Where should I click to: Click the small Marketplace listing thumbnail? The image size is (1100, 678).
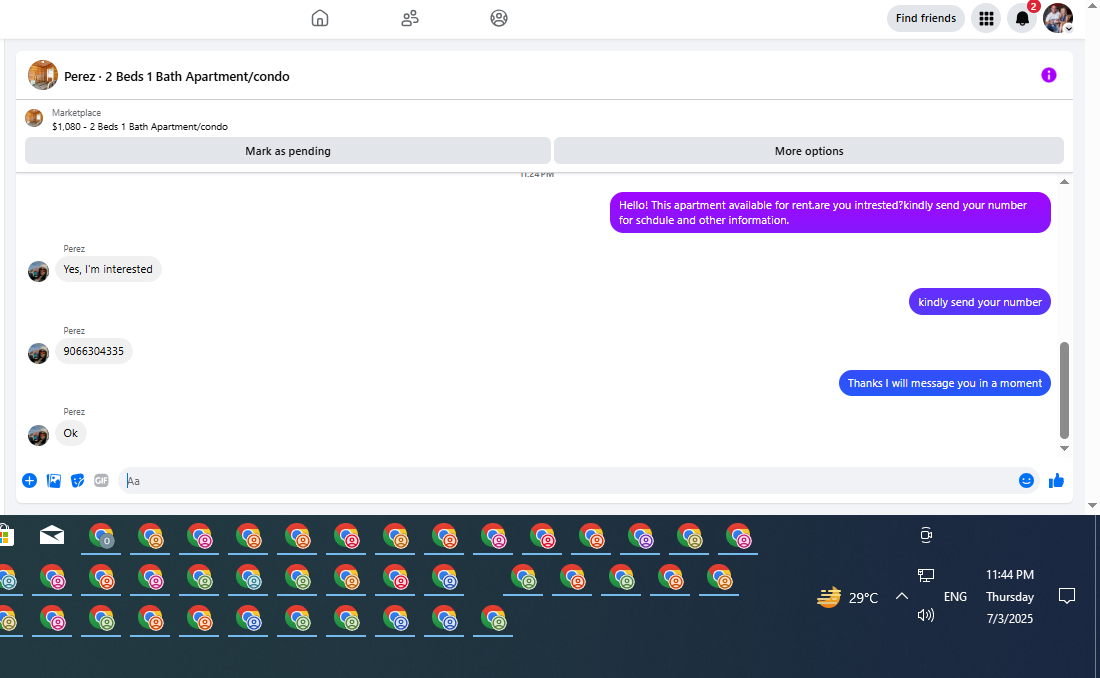click(x=34, y=118)
